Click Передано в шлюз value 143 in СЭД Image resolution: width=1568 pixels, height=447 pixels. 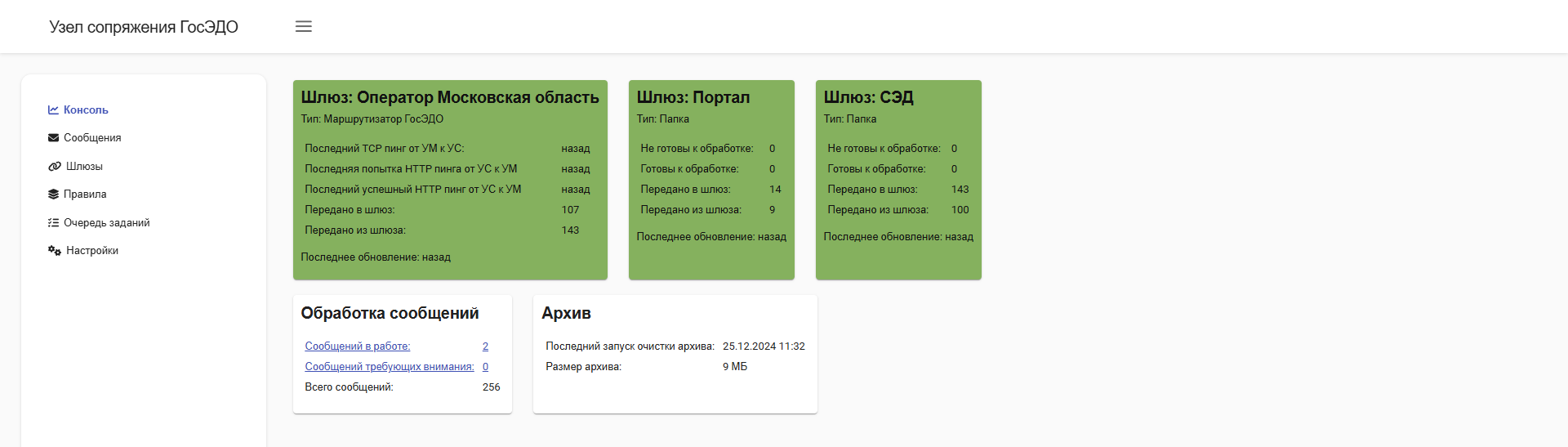[960, 189]
